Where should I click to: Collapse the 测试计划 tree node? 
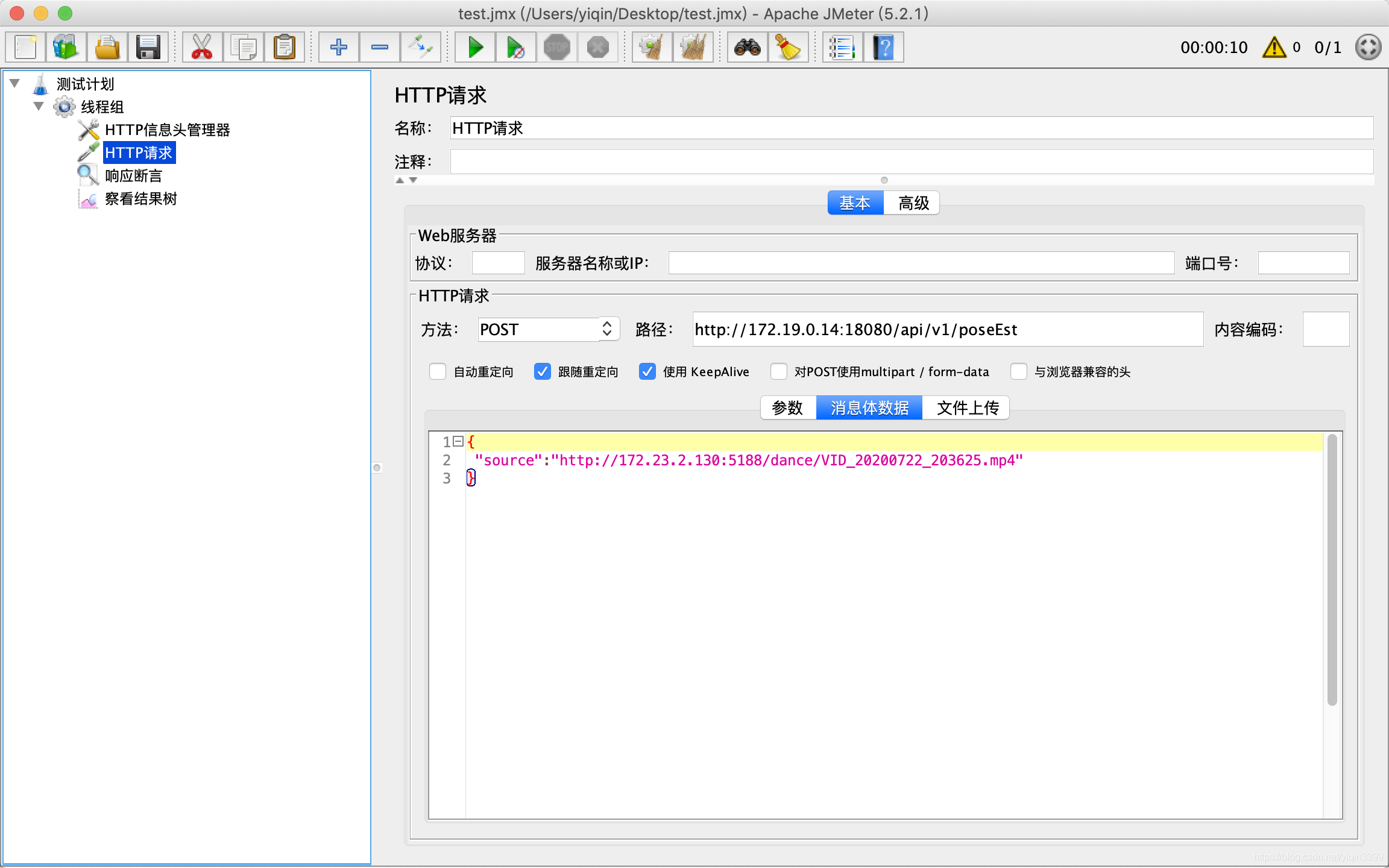coord(15,83)
